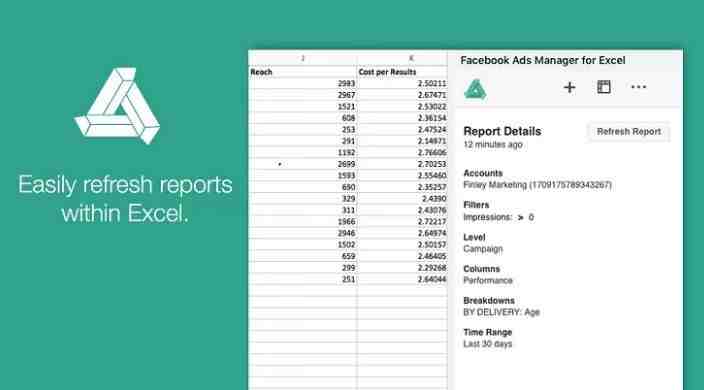
Task: Select the Cost per Results header cell
Action: pyautogui.click(x=402, y=72)
